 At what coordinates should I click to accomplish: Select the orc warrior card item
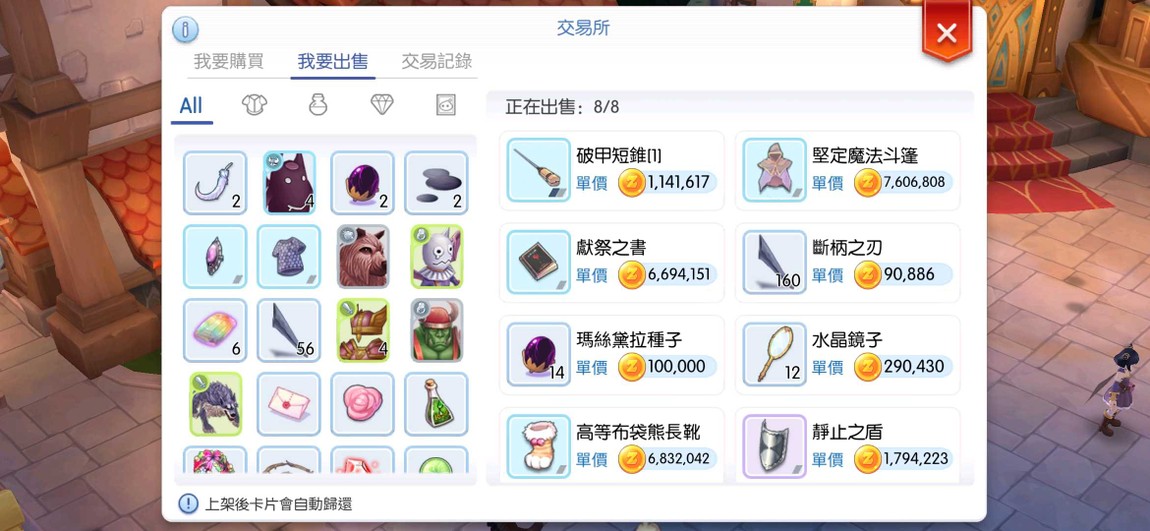(x=436, y=331)
